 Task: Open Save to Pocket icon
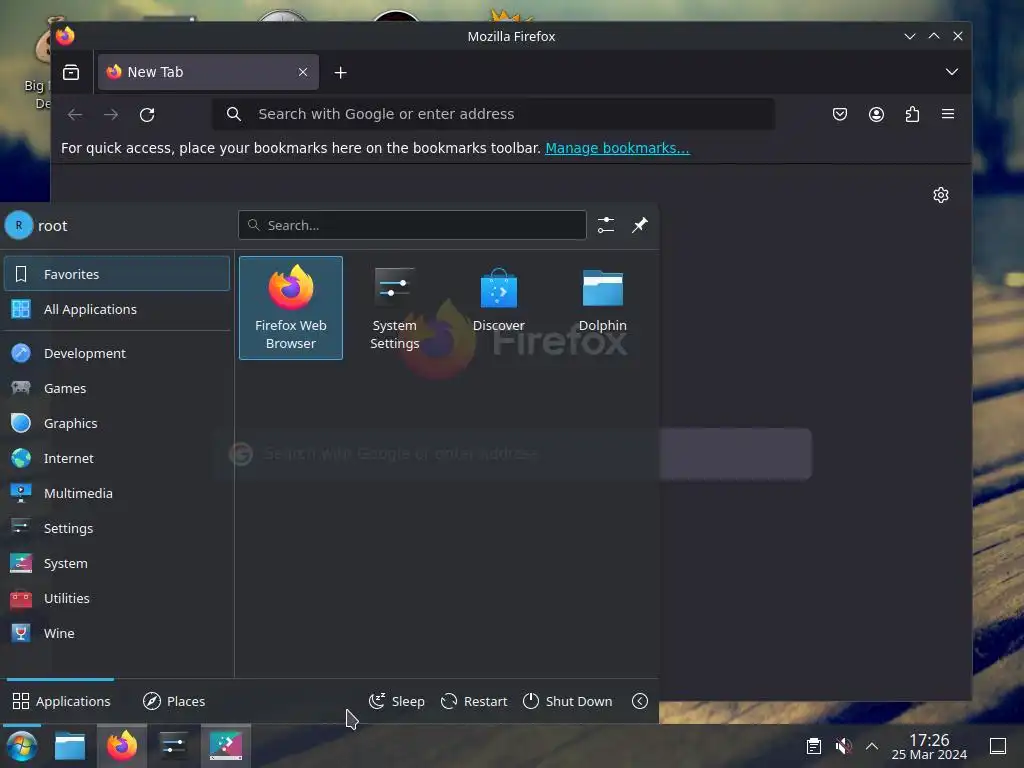tap(840, 114)
